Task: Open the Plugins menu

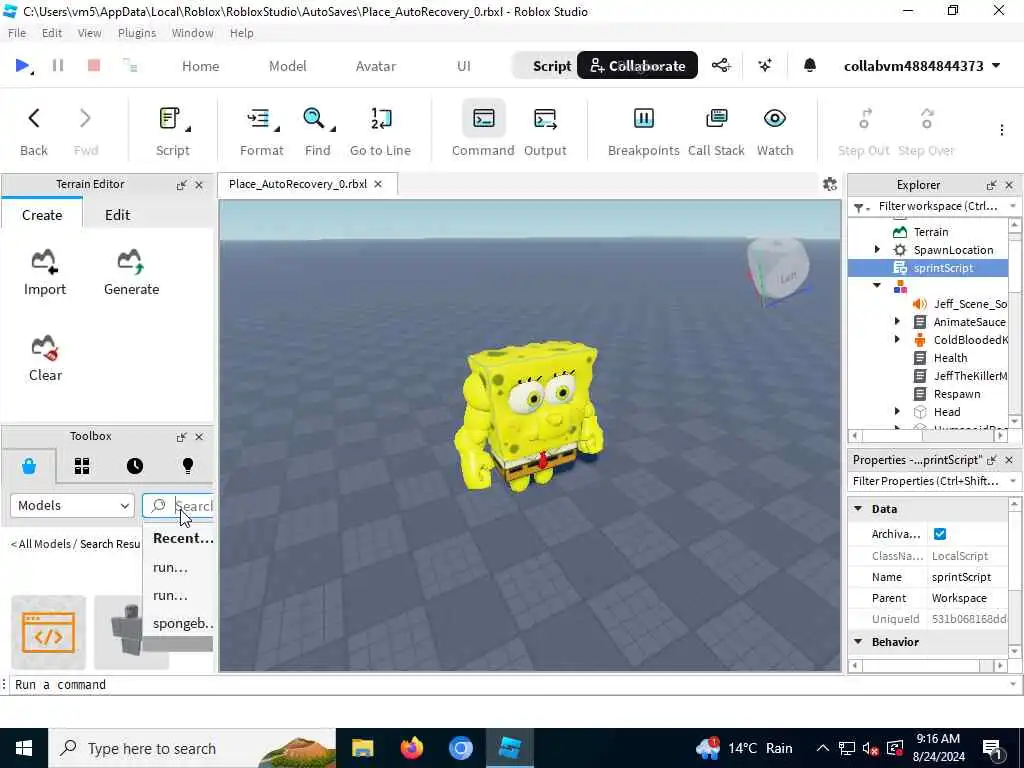Action: tap(136, 33)
